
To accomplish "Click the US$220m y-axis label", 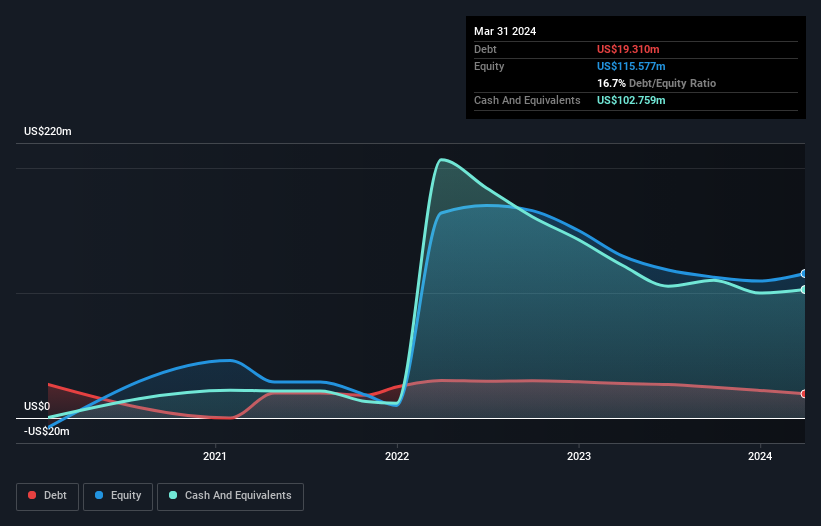I will [48, 131].
